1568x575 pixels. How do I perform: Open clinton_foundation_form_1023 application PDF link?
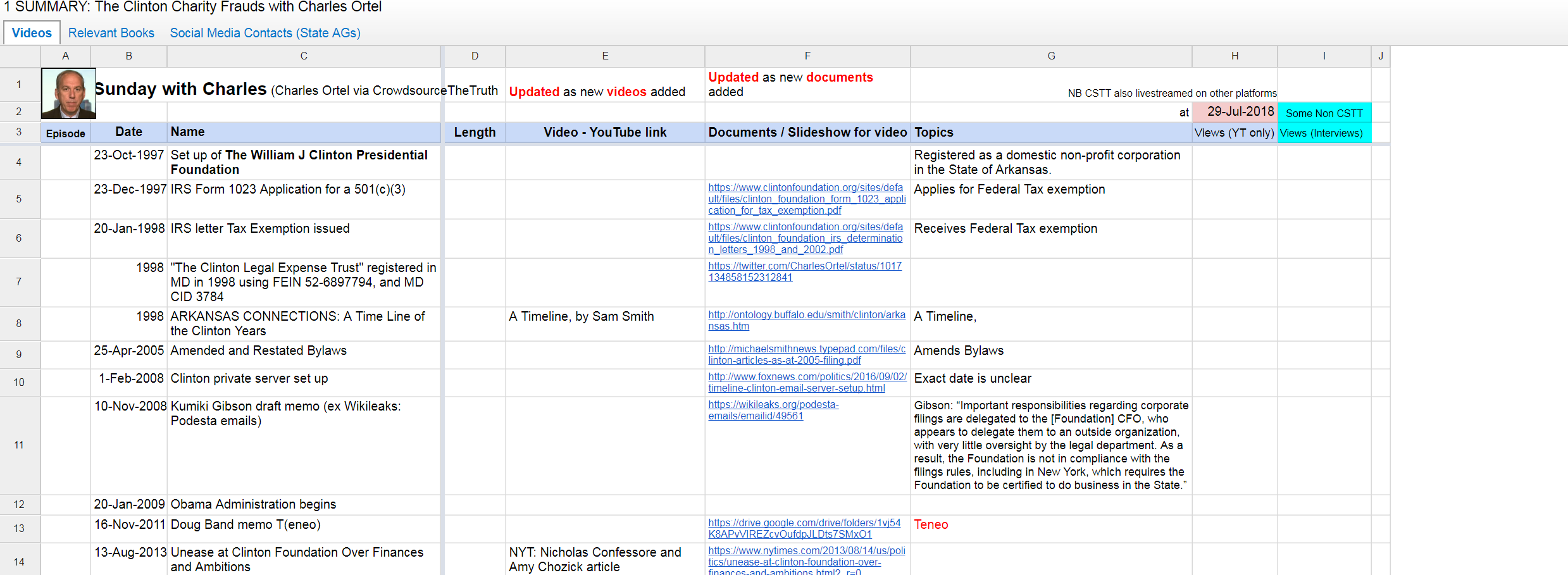click(x=807, y=199)
